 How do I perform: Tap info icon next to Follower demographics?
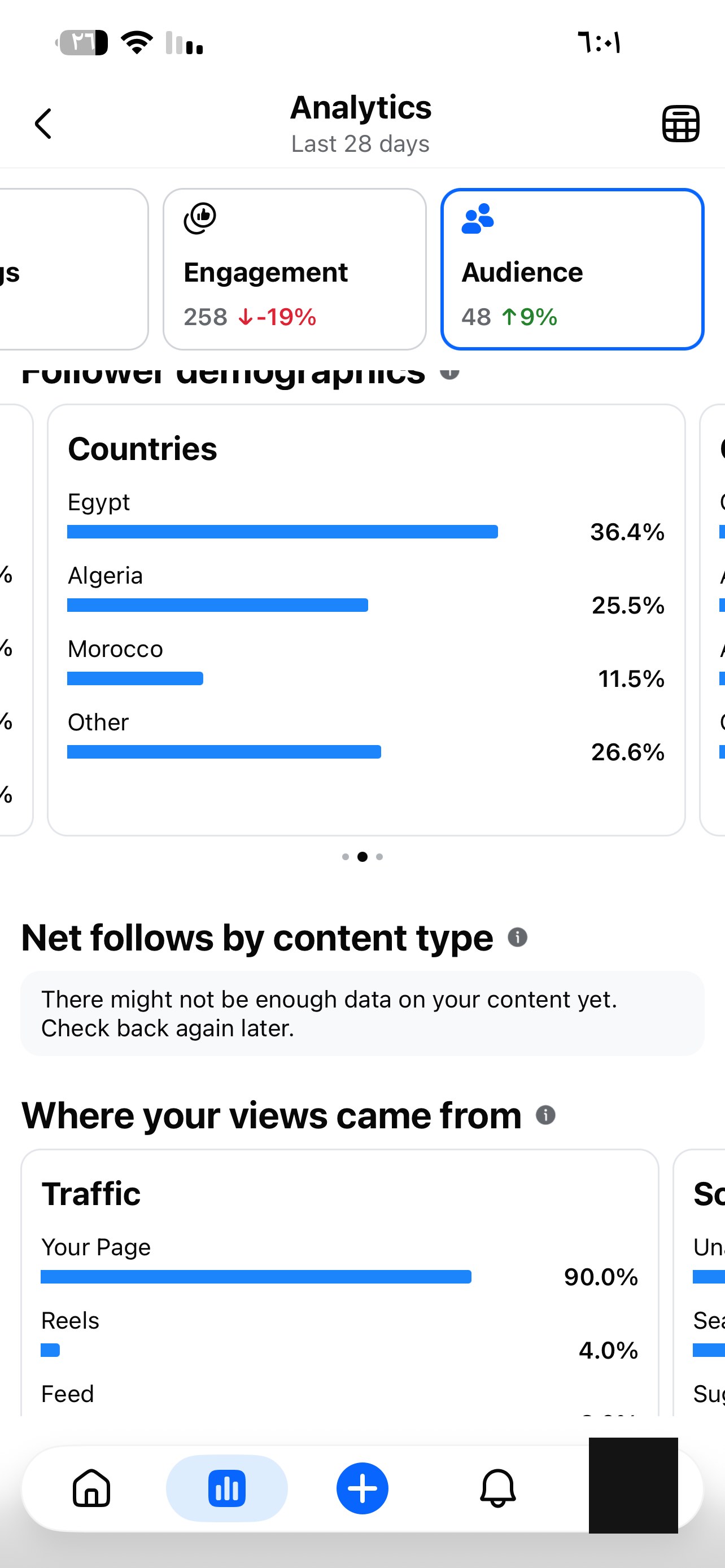pos(449,371)
